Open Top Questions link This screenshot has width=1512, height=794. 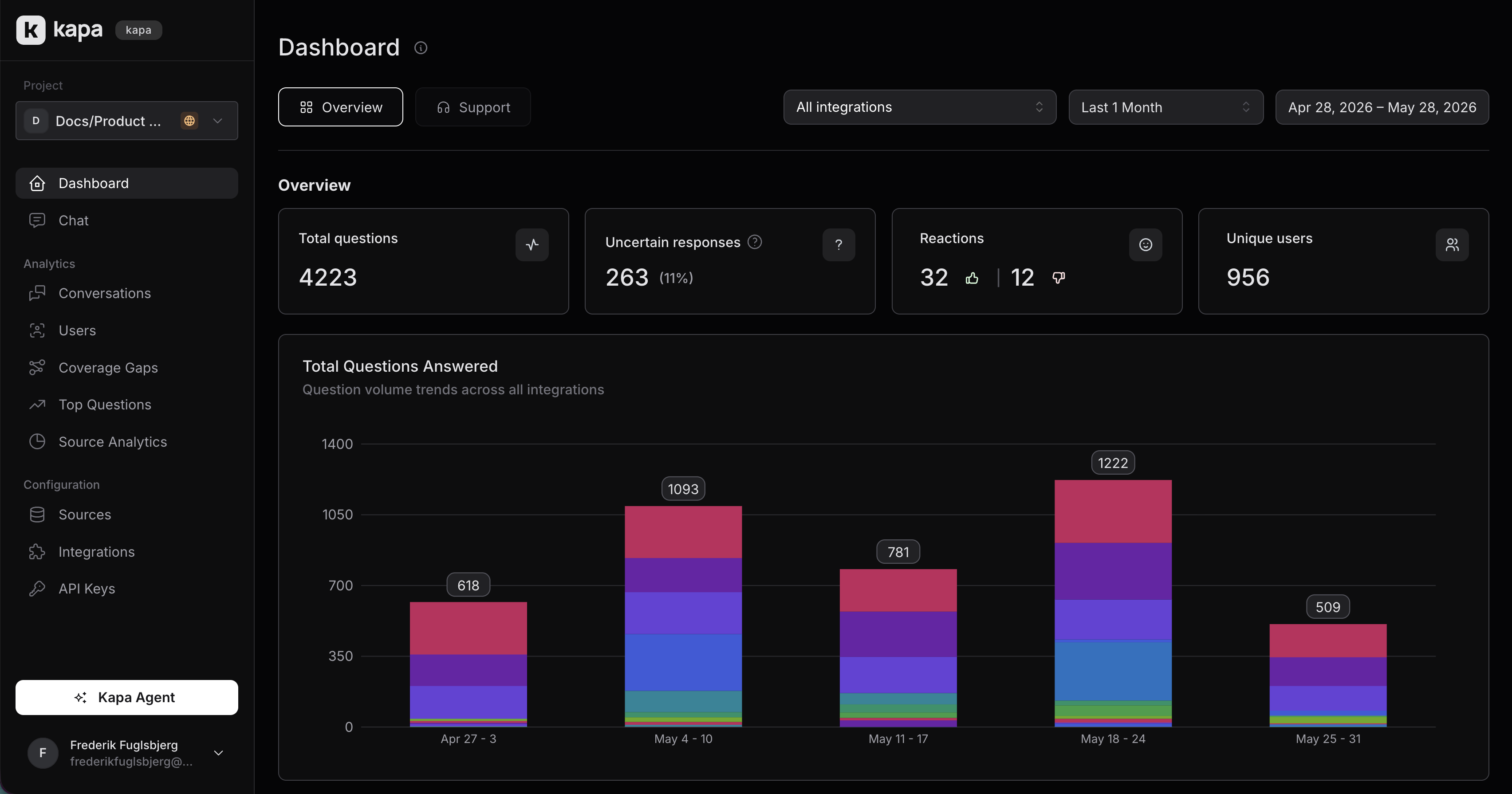(x=127, y=405)
